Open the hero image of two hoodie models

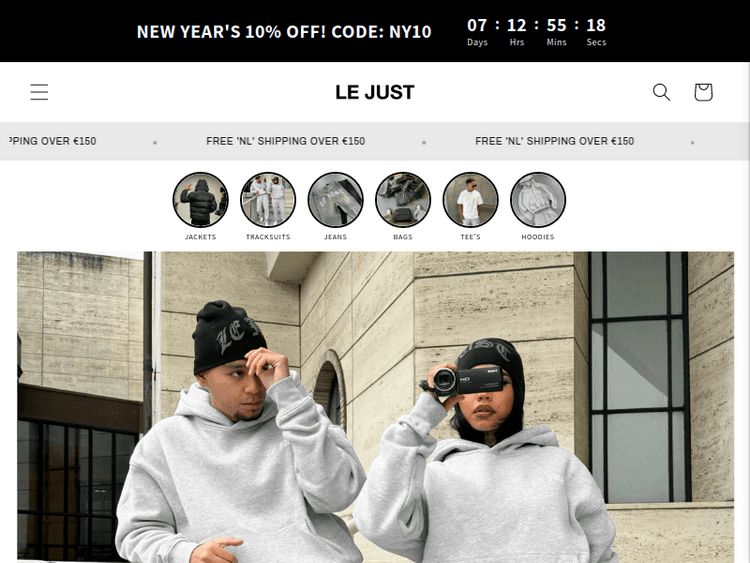click(x=375, y=407)
